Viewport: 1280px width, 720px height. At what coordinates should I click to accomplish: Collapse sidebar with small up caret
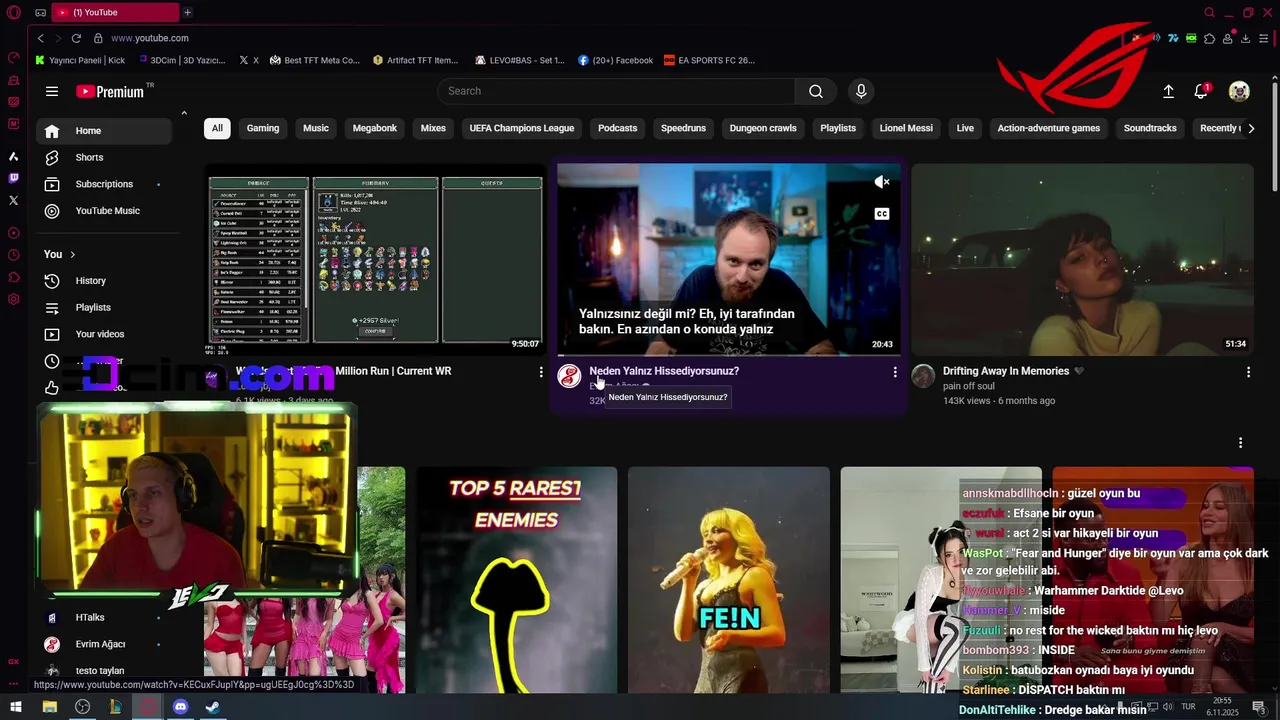[x=184, y=113]
